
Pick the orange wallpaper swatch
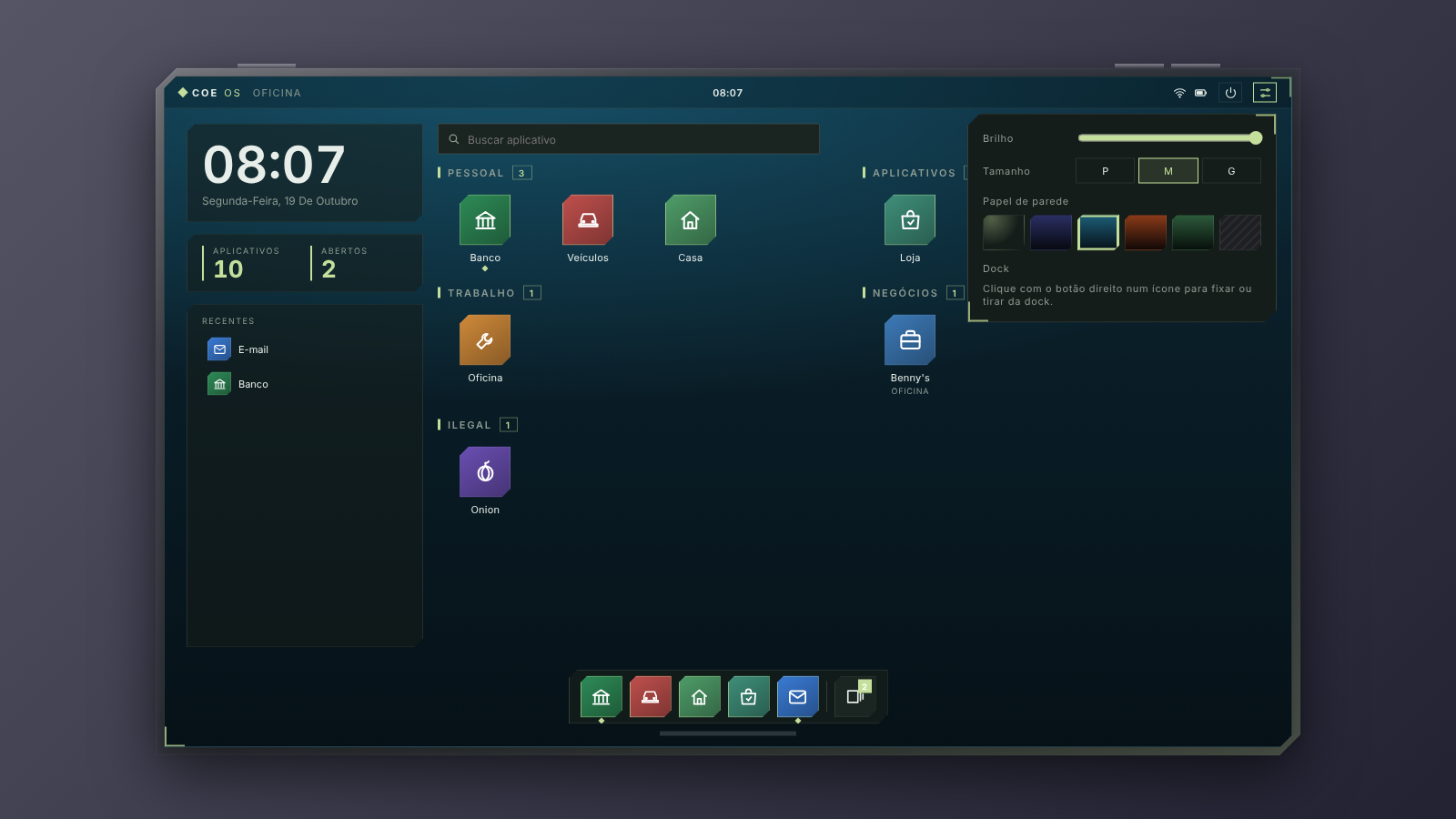click(x=1146, y=232)
